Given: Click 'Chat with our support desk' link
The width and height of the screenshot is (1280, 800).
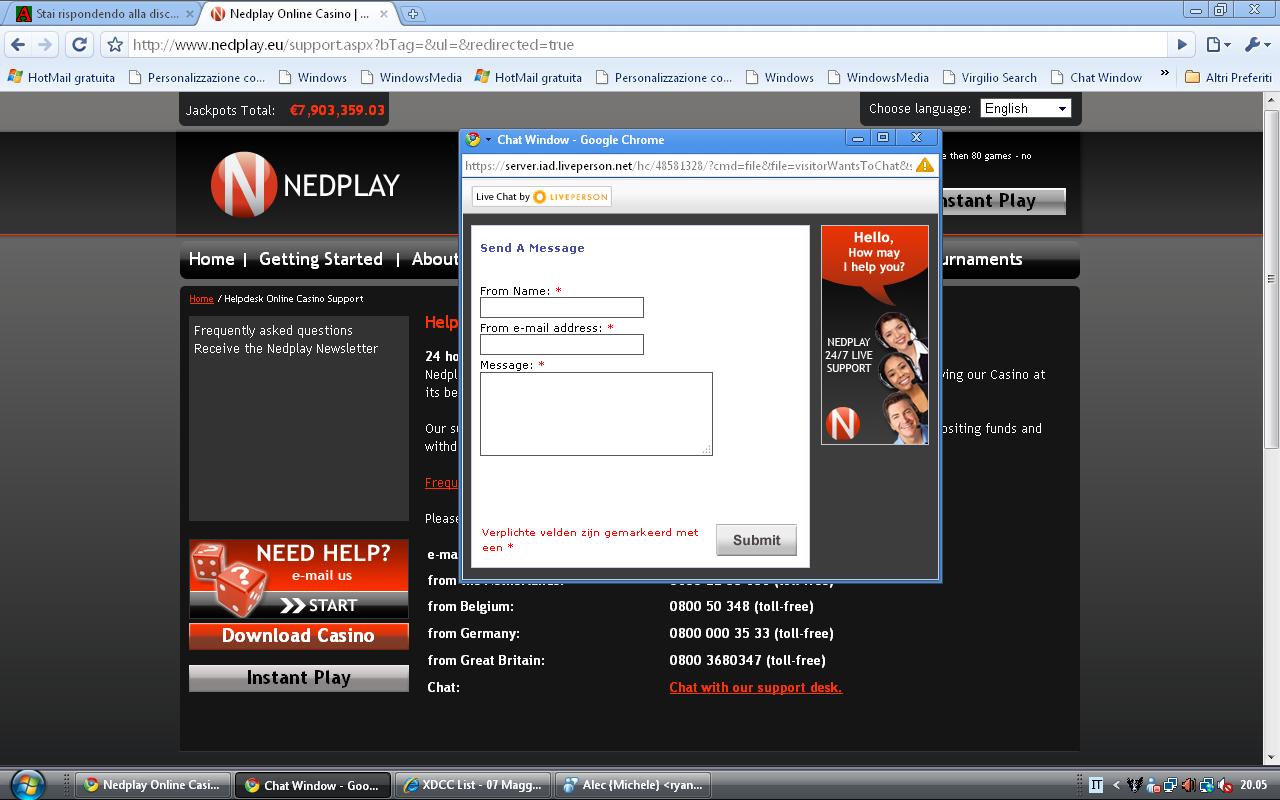Looking at the screenshot, I should (x=755, y=687).
